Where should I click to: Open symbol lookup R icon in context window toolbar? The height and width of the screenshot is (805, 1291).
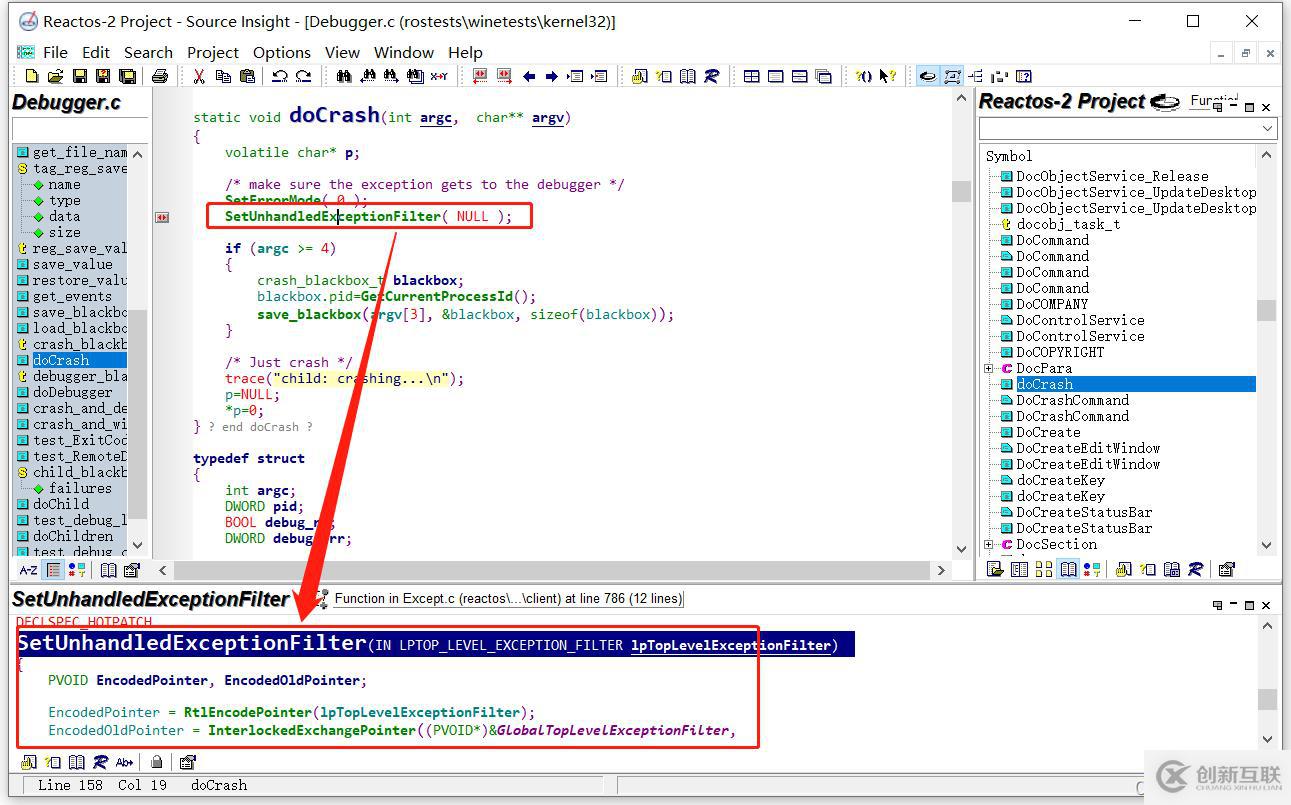coord(100,762)
